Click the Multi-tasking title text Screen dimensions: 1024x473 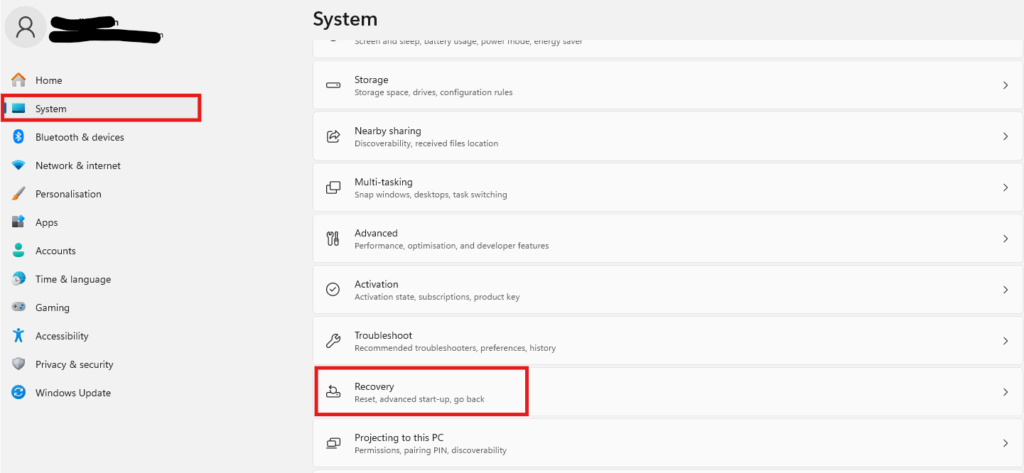click(x=383, y=182)
